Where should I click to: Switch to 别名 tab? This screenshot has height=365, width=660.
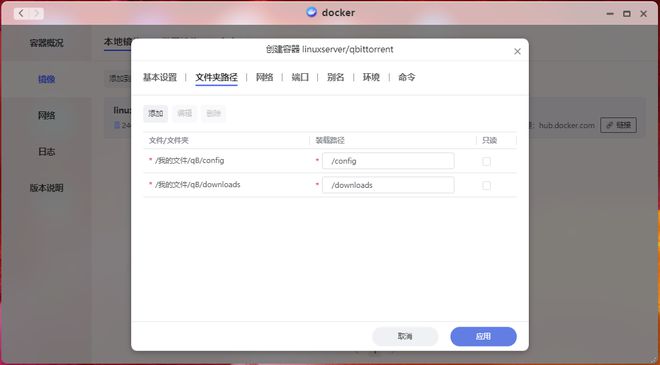pos(335,77)
